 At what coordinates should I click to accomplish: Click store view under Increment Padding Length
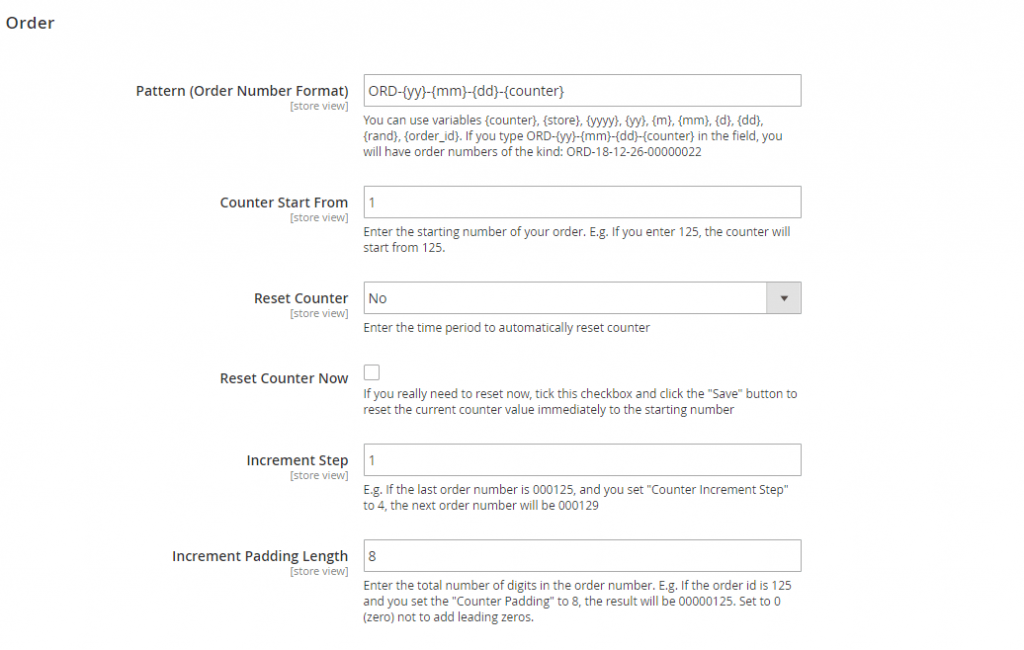(320, 571)
